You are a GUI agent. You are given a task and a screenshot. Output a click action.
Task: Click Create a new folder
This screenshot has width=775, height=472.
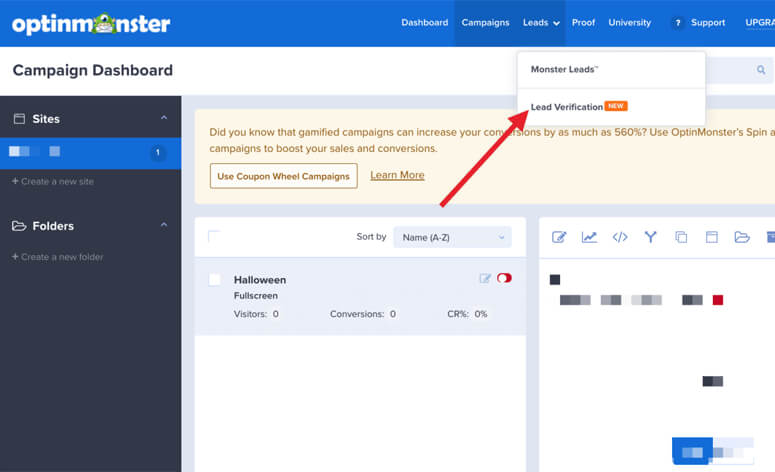[58, 257]
